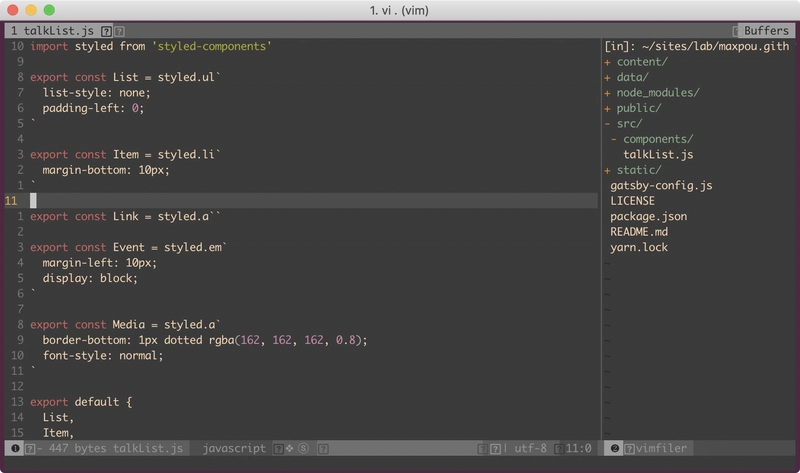Click the Item, line in export block
The height and width of the screenshot is (473, 800).
pyautogui.click(x=58, y=433)
